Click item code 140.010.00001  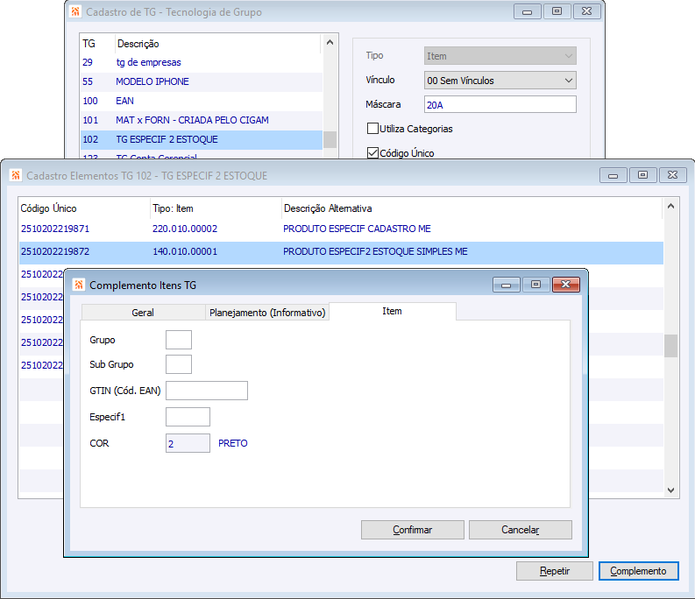[185, 252]
